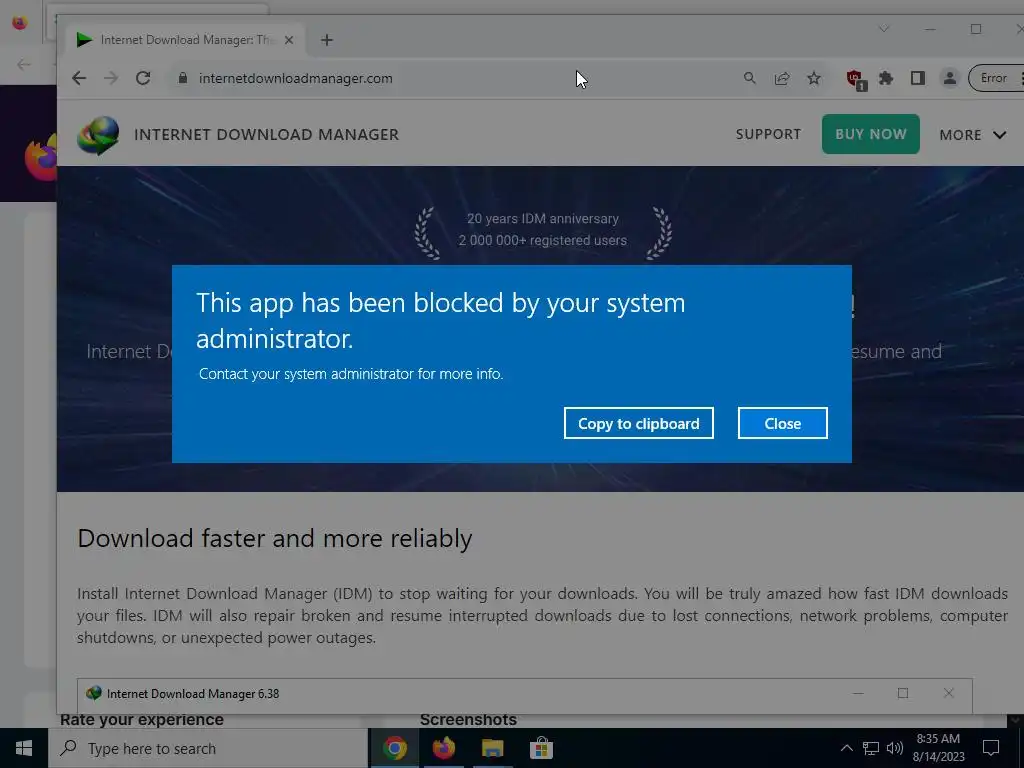Open the uBlock shield extension

[x=856, y=80]
